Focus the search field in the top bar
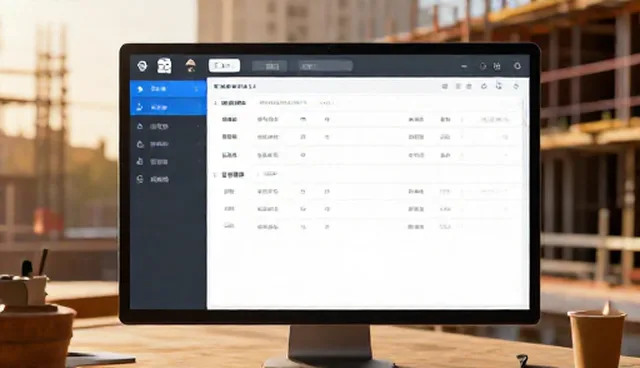The width and height of the screenshot is (640, 368). pos(325,66)
